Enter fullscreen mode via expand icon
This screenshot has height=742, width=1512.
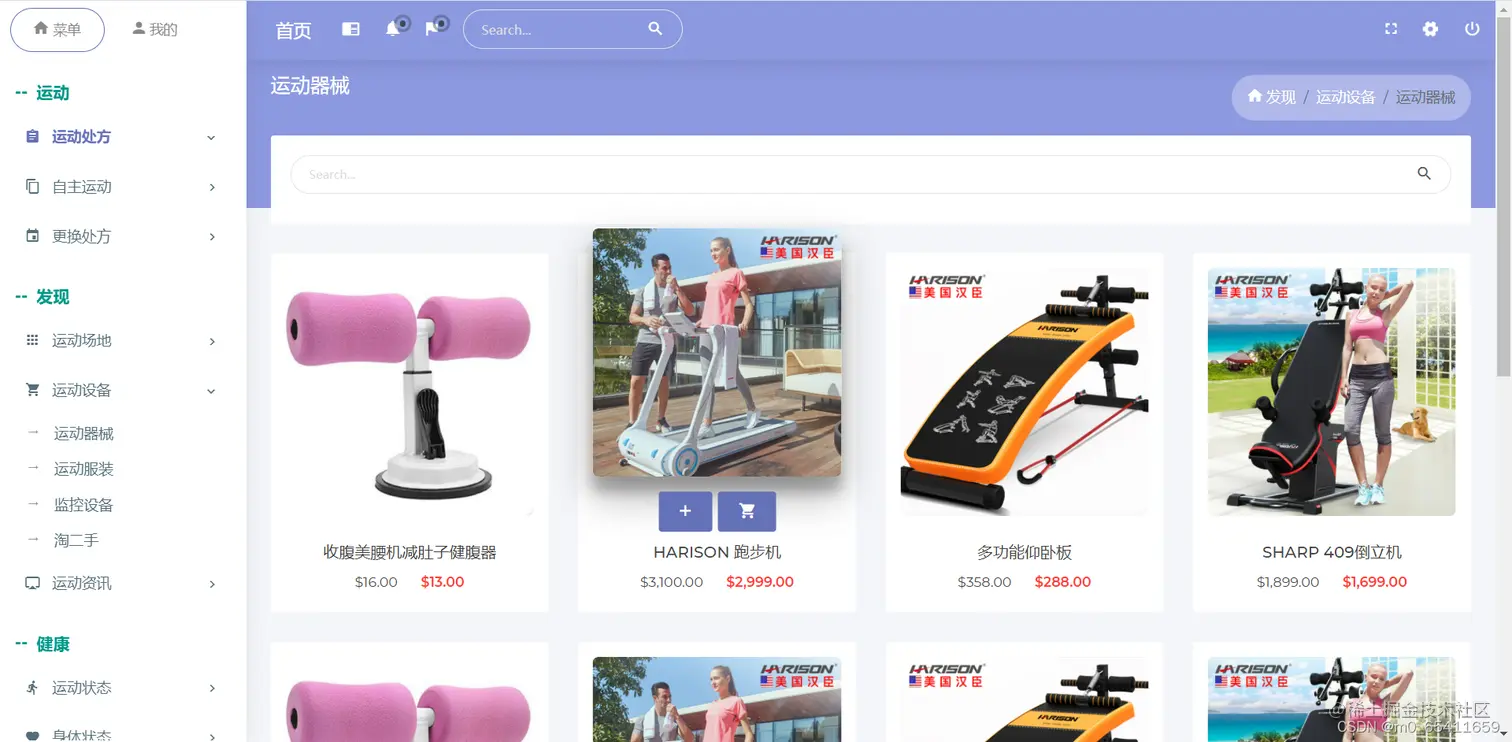[1391, 29]
